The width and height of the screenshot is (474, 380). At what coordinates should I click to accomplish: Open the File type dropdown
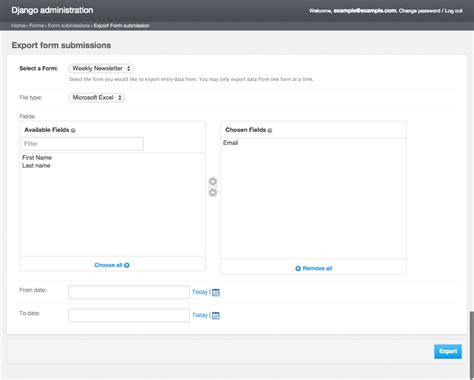point(96,98)
